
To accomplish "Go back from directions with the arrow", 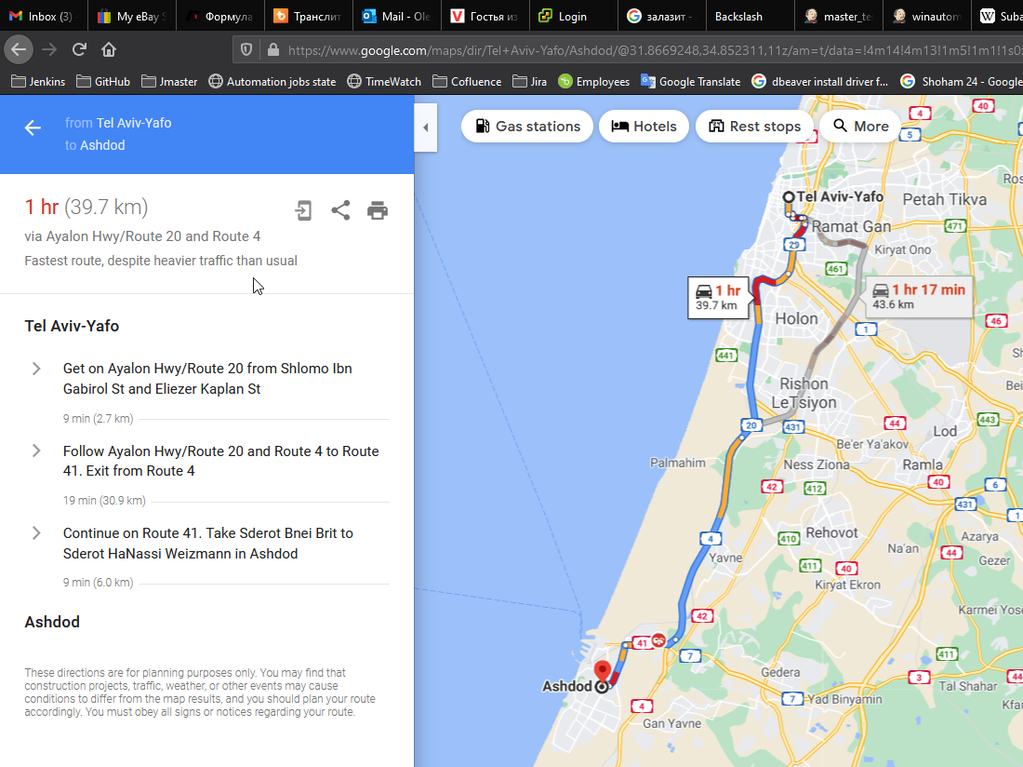I will coord(33,128).
